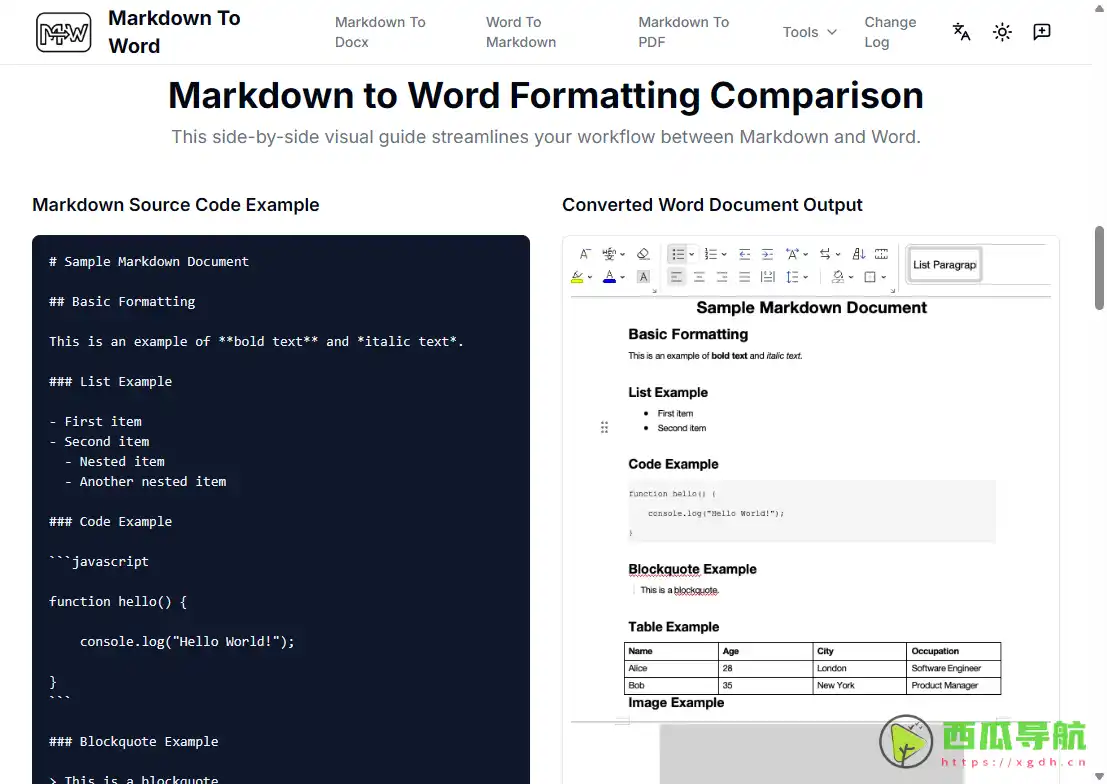Toggle the character shading icon

643,277
